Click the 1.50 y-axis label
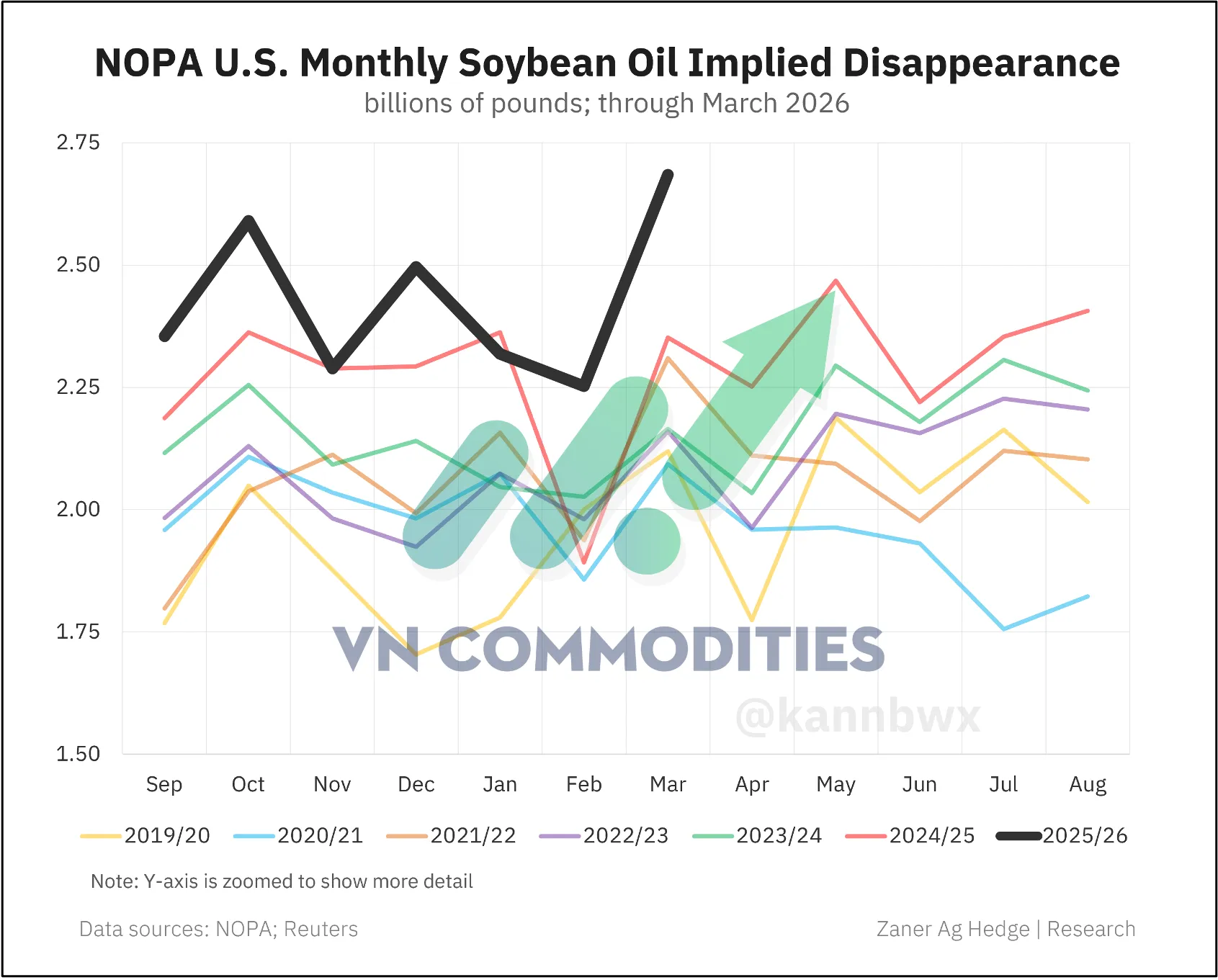This screenshot has height=980, width=1218. [78, 754]
